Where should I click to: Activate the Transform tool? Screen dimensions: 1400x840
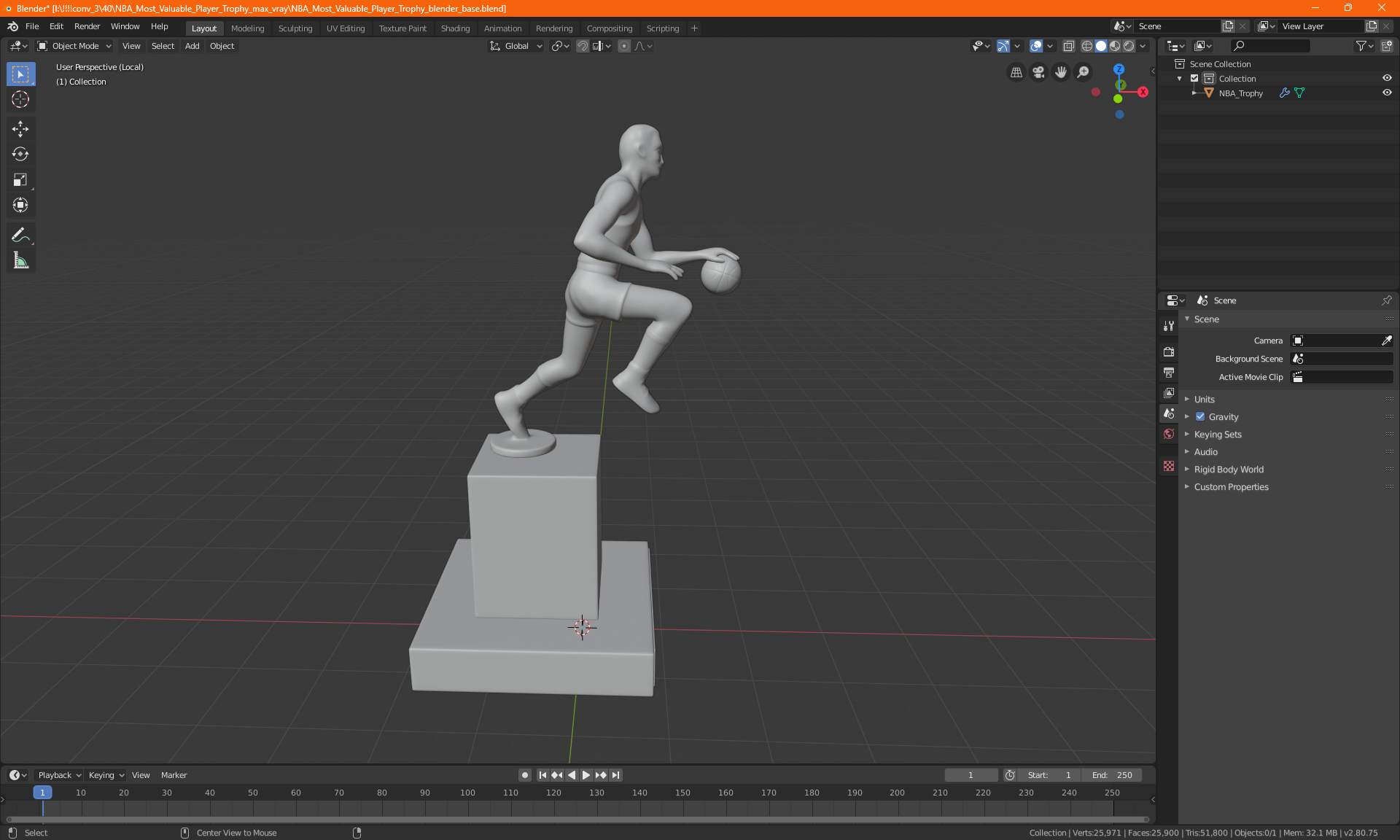pos(20,206)
